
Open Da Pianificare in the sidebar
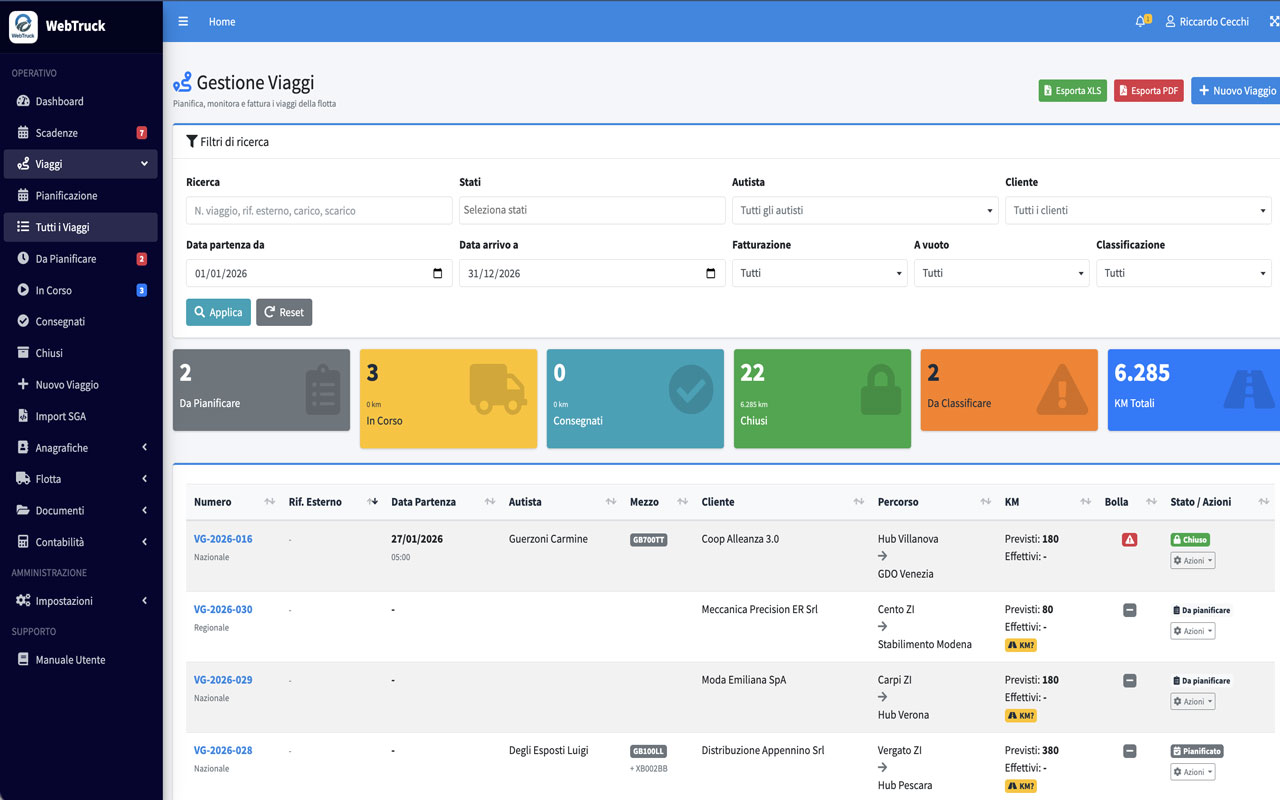coord(66,259)
